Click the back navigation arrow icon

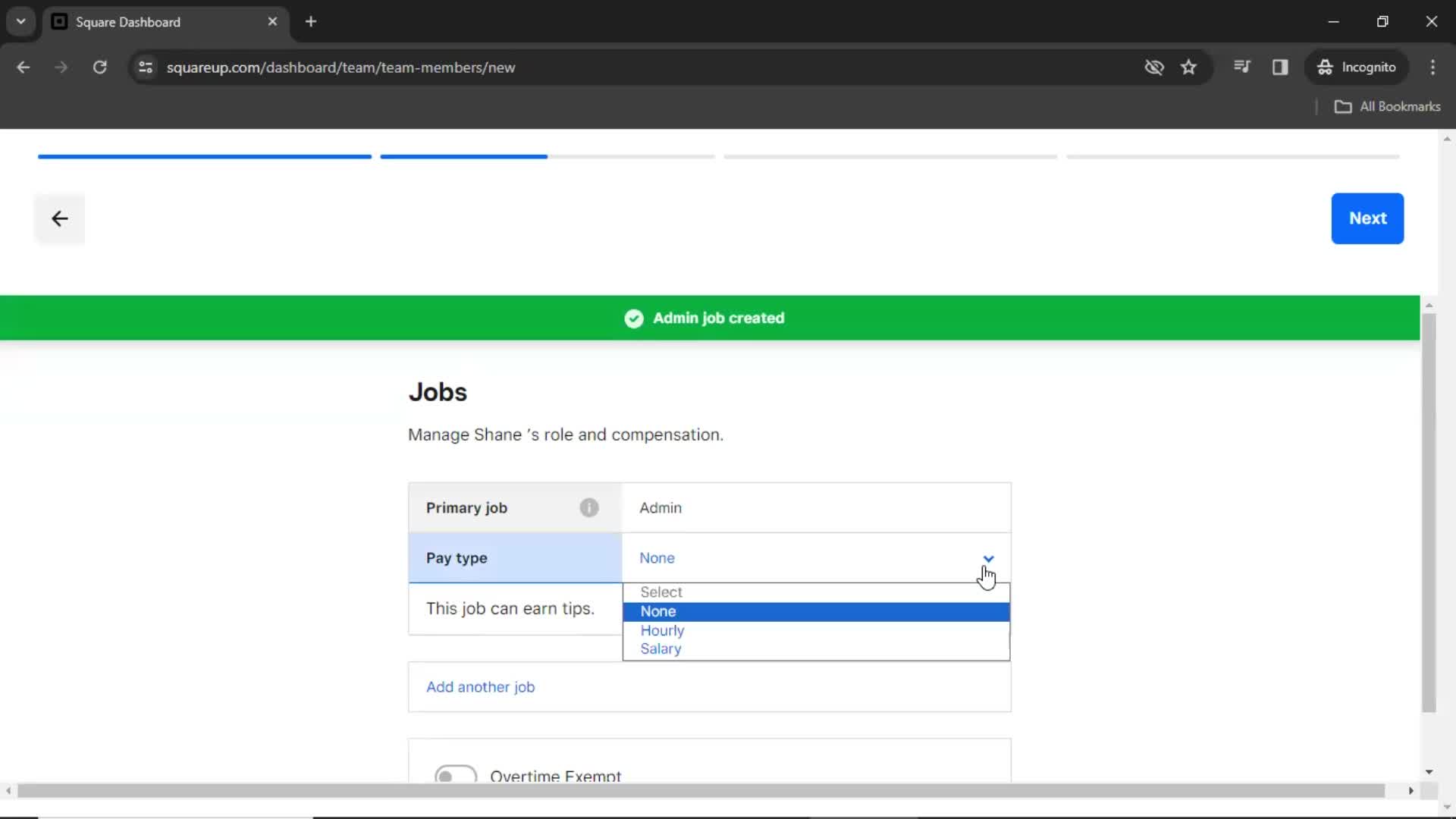click(59, 218)
